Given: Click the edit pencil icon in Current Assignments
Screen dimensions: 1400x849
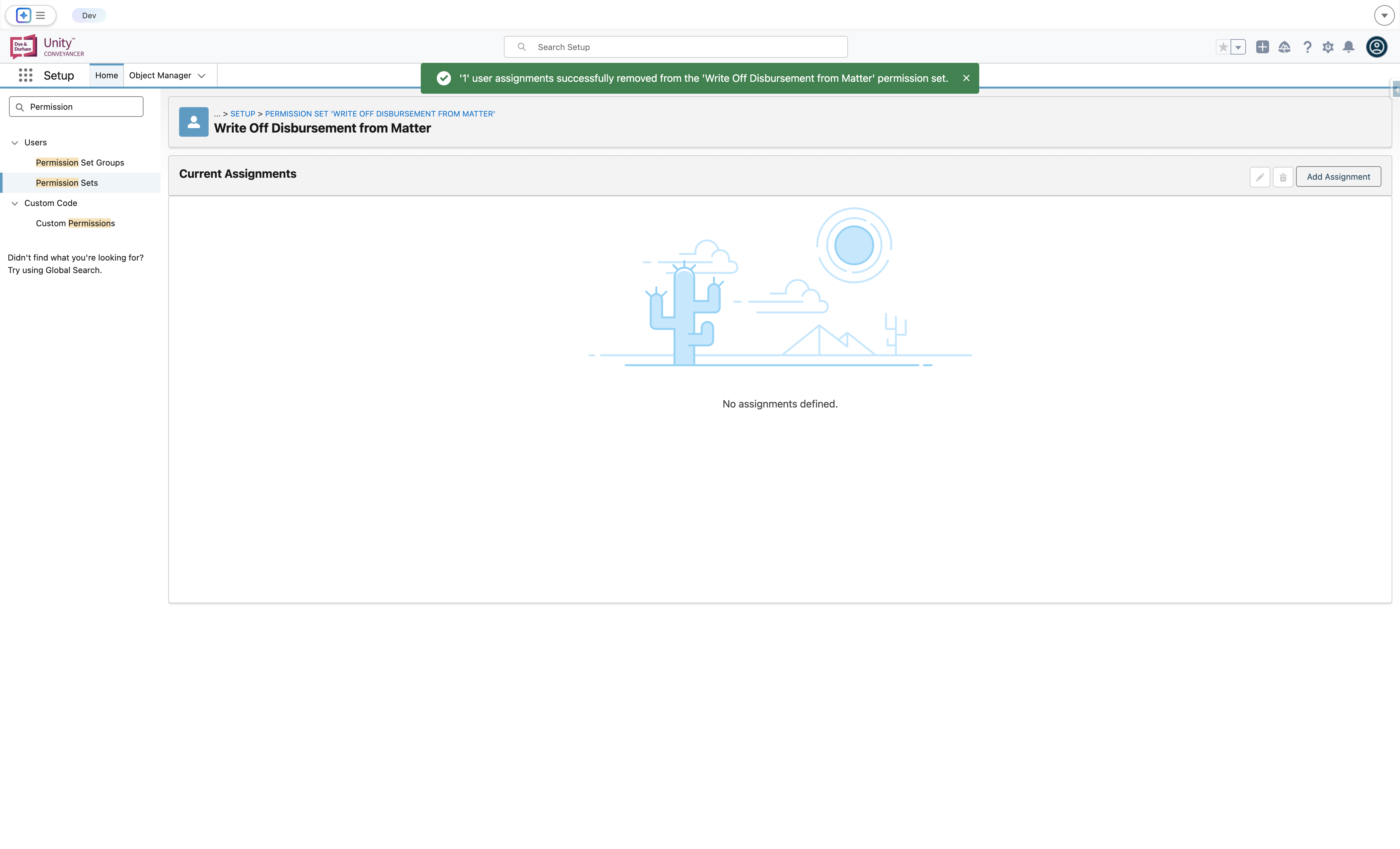Looking at the screenshot, I should pos(1260,177).
